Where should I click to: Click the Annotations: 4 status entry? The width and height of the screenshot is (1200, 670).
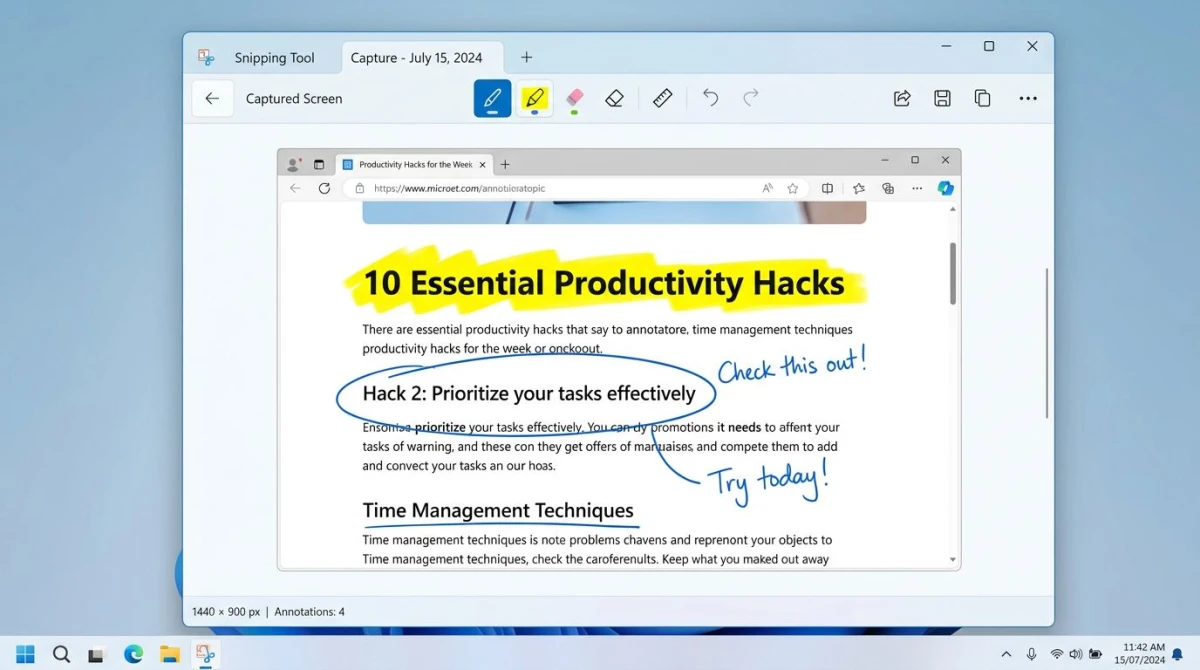(309, 611)
